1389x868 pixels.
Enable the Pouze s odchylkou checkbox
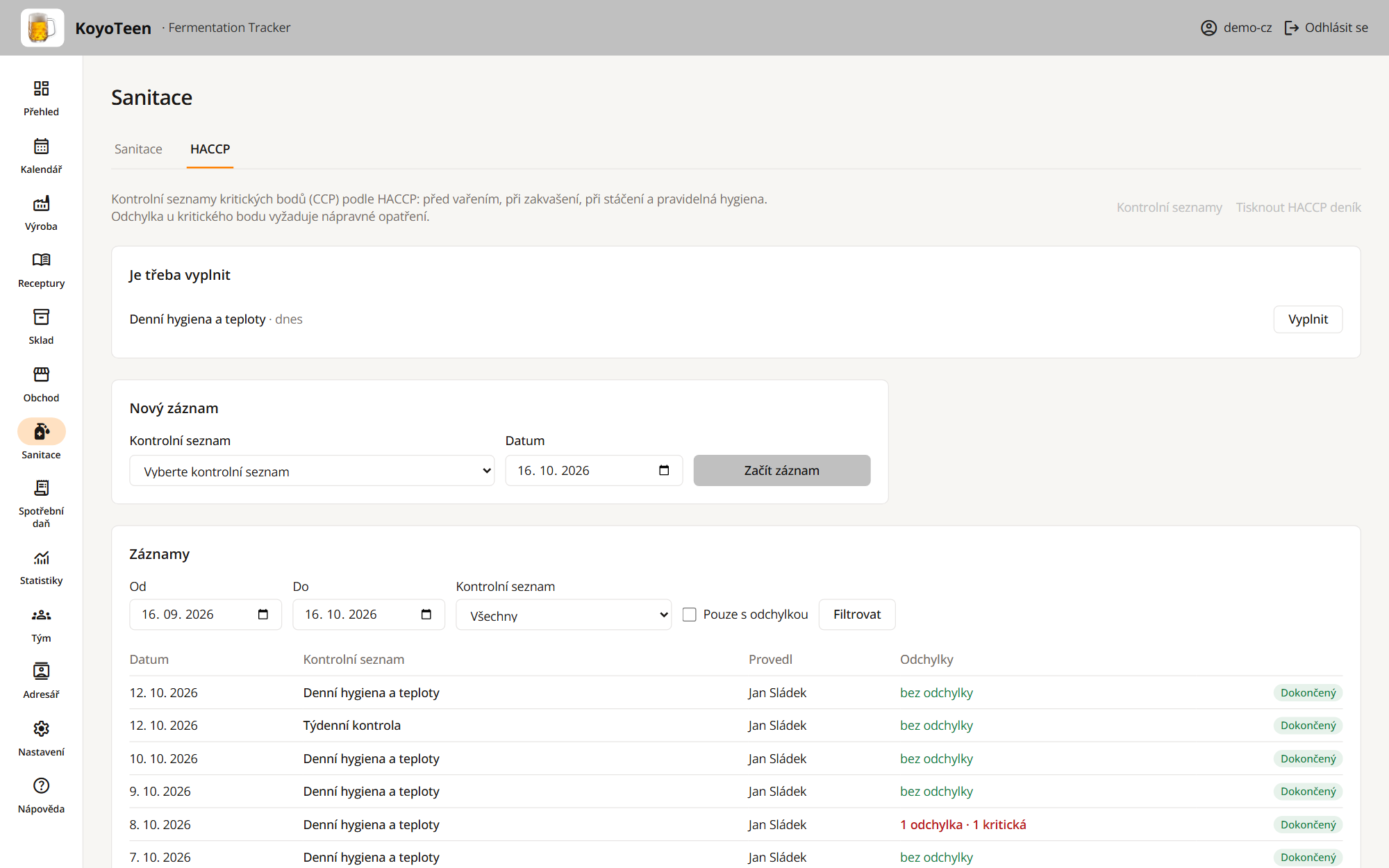[x=689, y=615]
